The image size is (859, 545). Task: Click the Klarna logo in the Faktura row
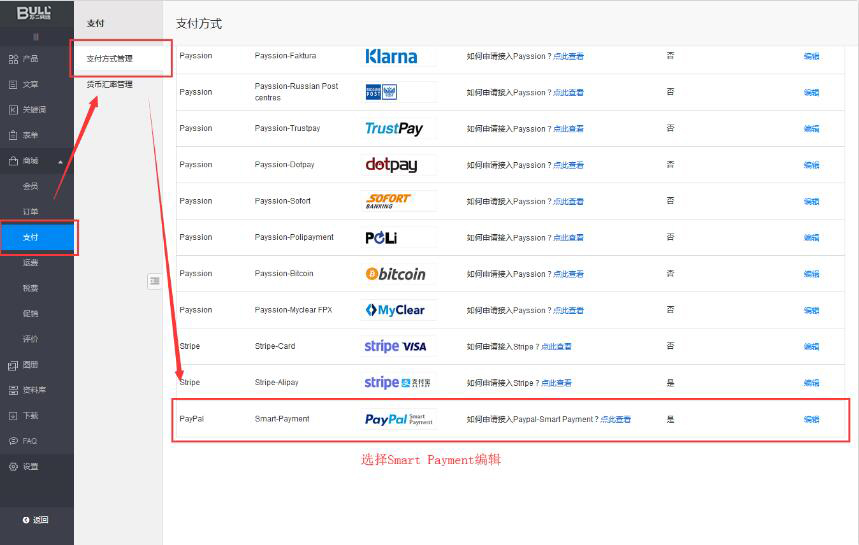point(391,56)
